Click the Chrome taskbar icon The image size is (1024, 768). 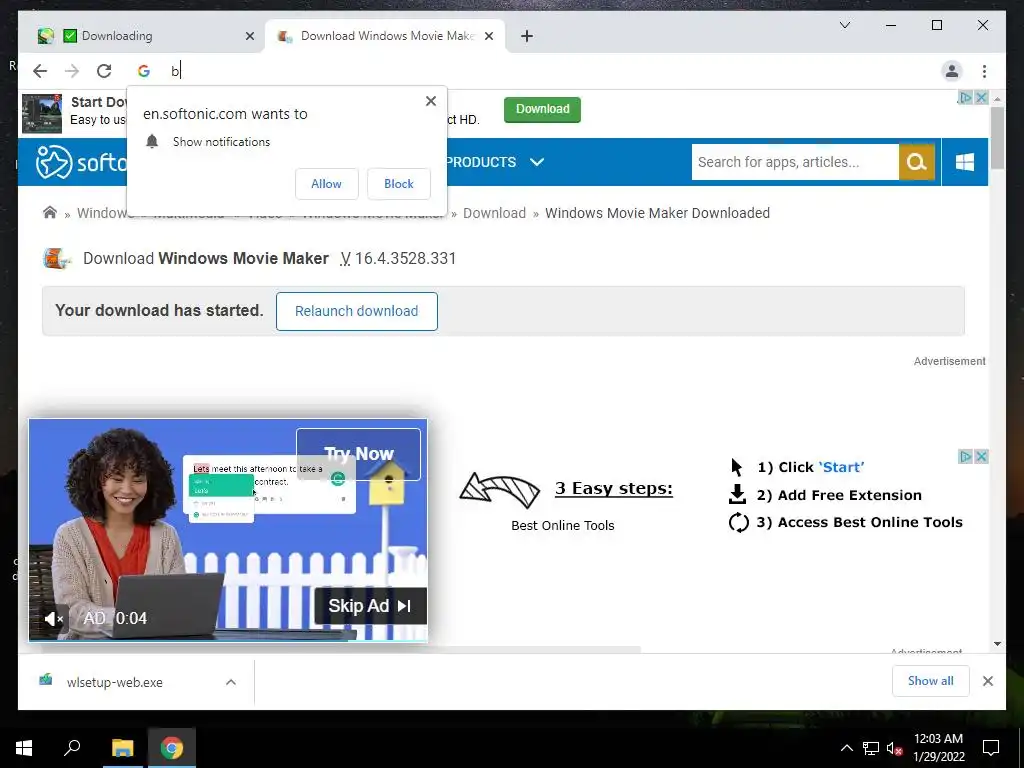(172, 748)
